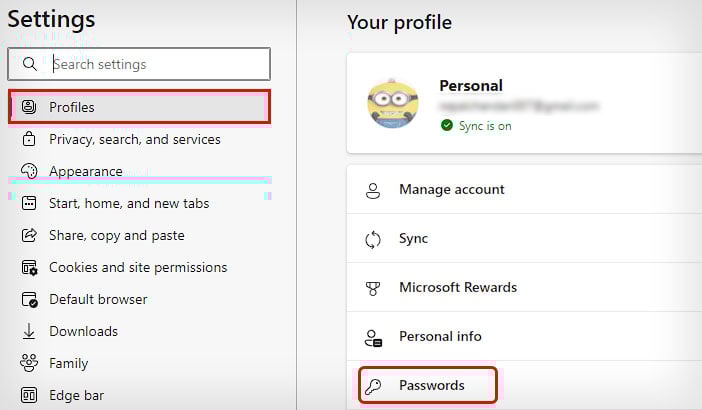Click the Microsoft Rewards row

pos(458,287)
